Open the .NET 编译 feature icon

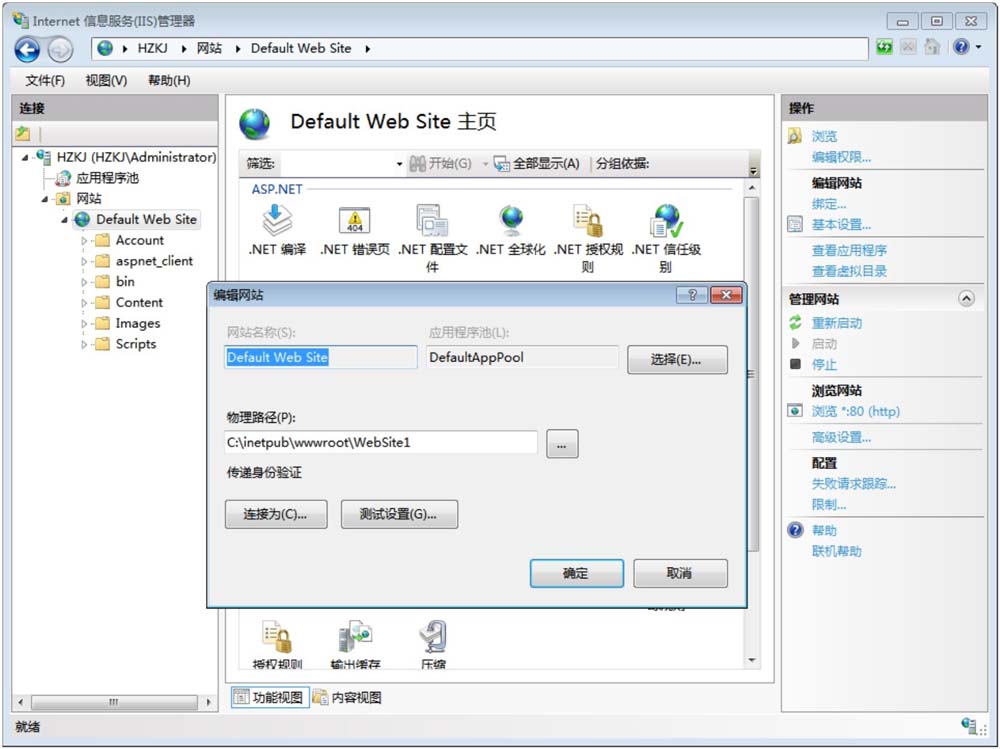tap(277, 231)
